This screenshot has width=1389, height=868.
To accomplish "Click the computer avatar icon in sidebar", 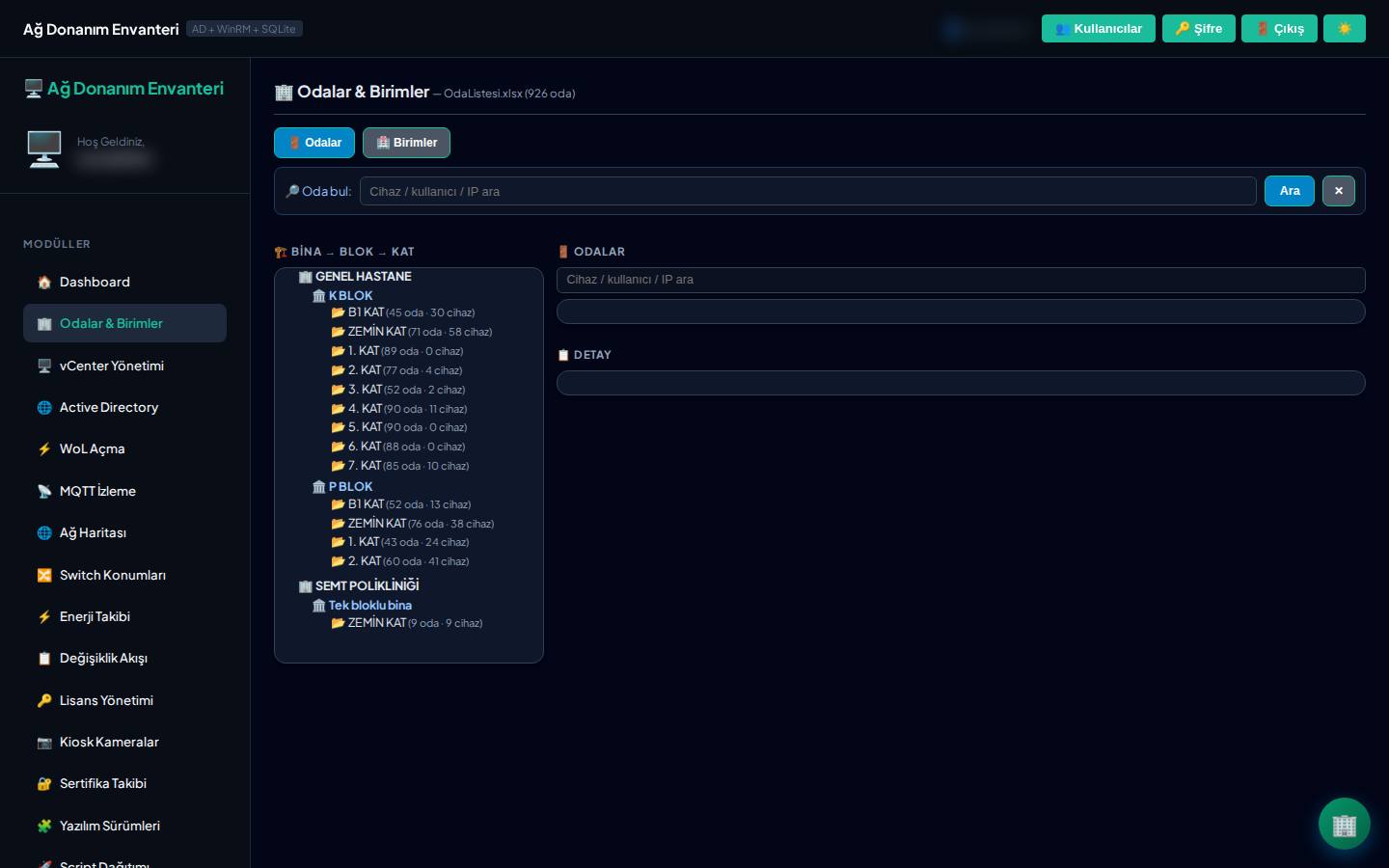I will coord(44,149).
